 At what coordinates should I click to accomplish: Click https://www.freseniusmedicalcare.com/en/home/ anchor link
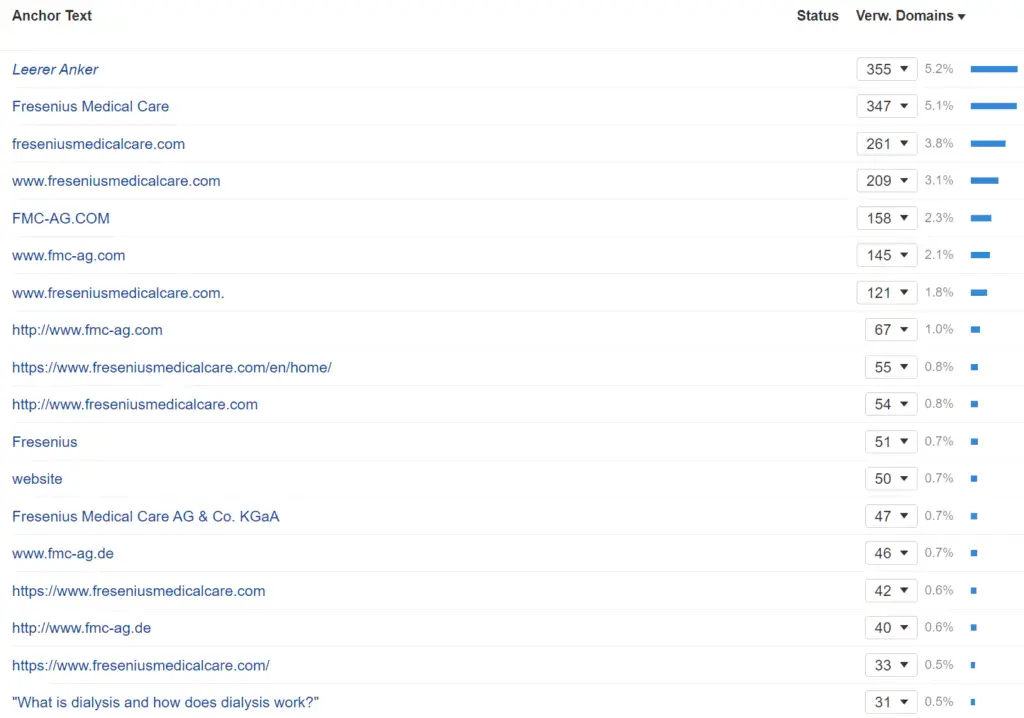coord(171,367)
